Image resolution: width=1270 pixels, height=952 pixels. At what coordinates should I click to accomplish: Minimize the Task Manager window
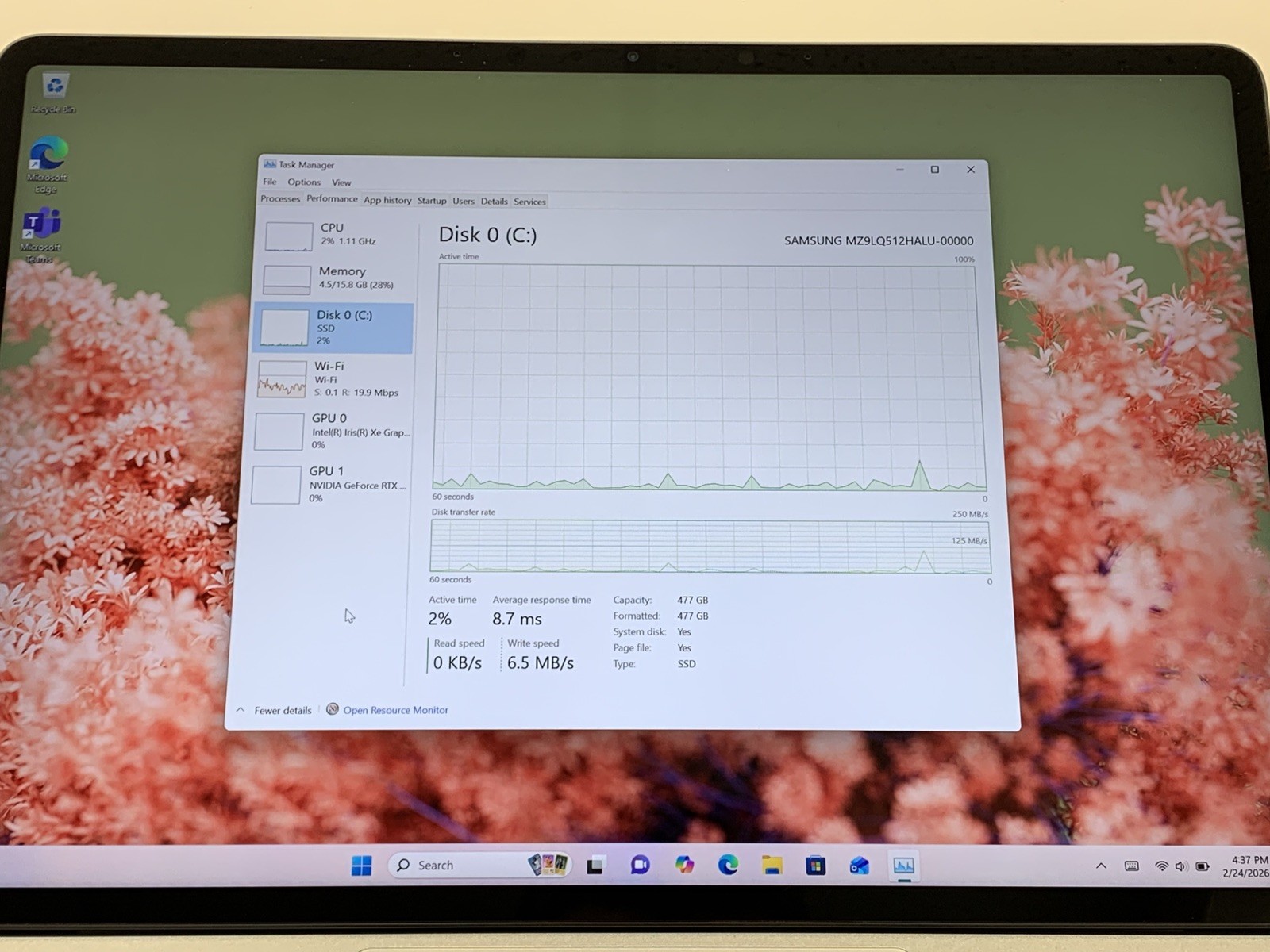tap(900, 169)
